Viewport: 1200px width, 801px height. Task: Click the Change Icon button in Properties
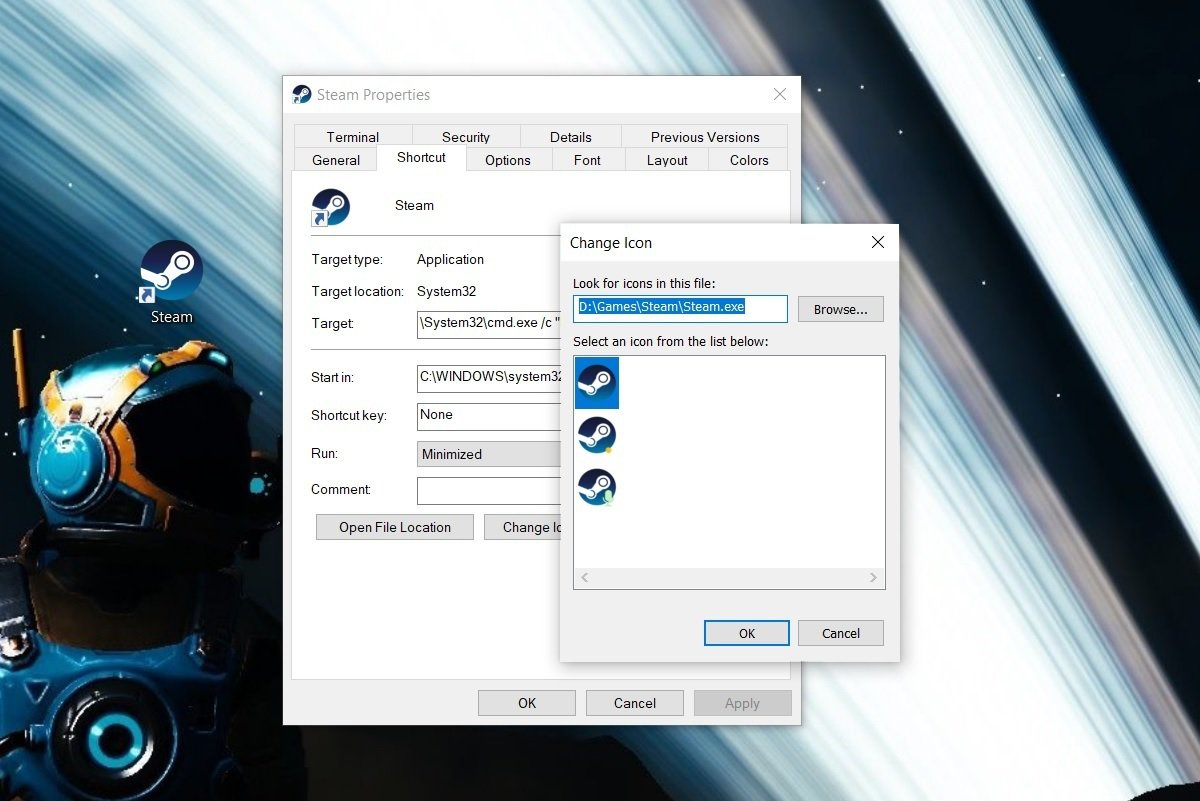point(523,527)
